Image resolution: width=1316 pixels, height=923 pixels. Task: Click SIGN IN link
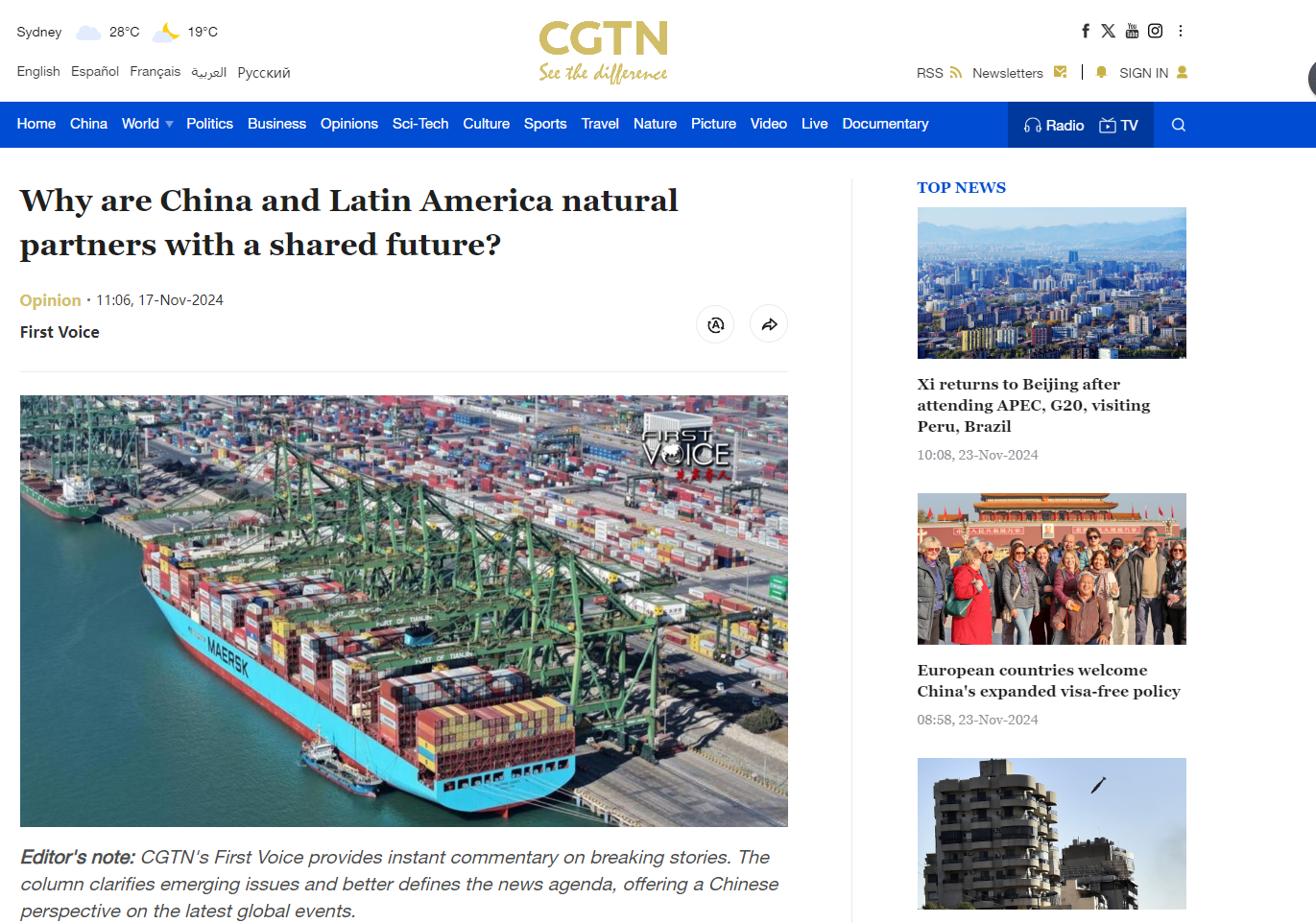click(x=1143, y=73)
